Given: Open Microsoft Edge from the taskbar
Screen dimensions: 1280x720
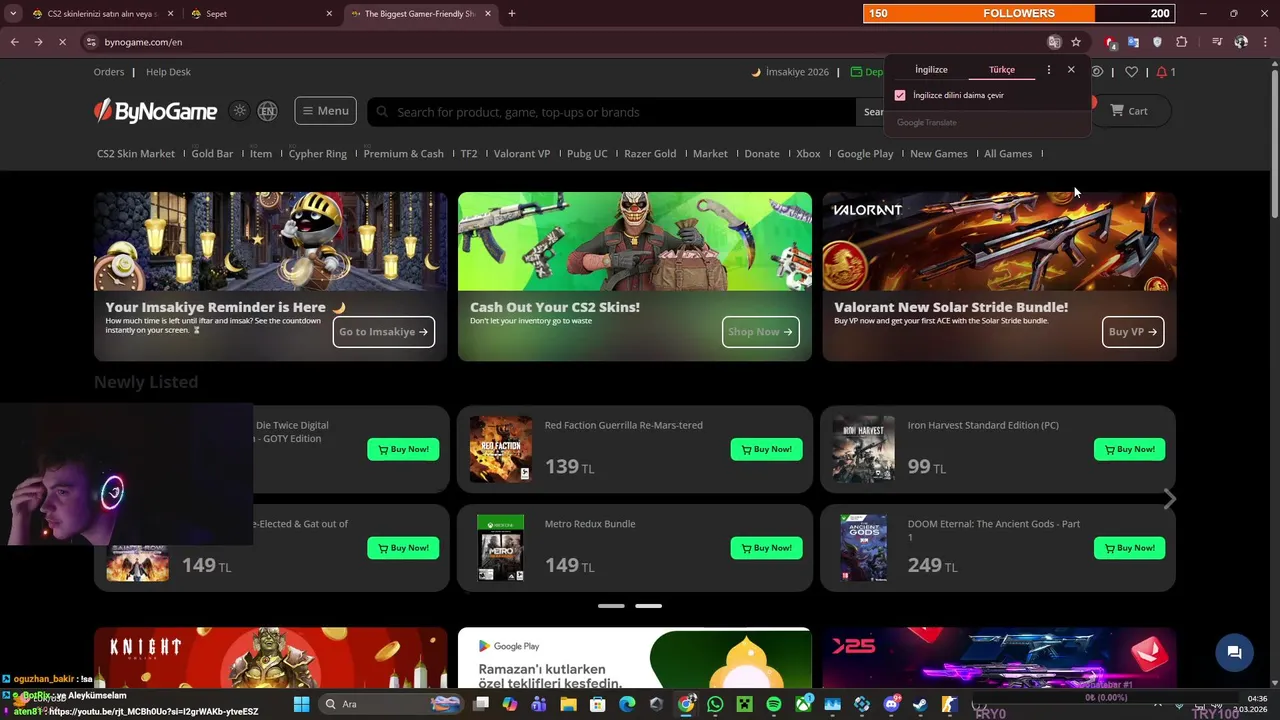Looking at the screenshot, I should coord(627,704).
